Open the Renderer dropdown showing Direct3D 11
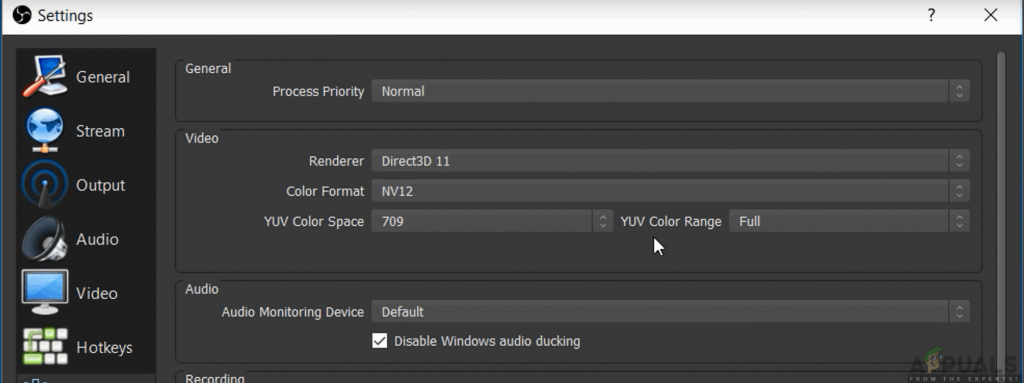 click(x=671, y=161)
